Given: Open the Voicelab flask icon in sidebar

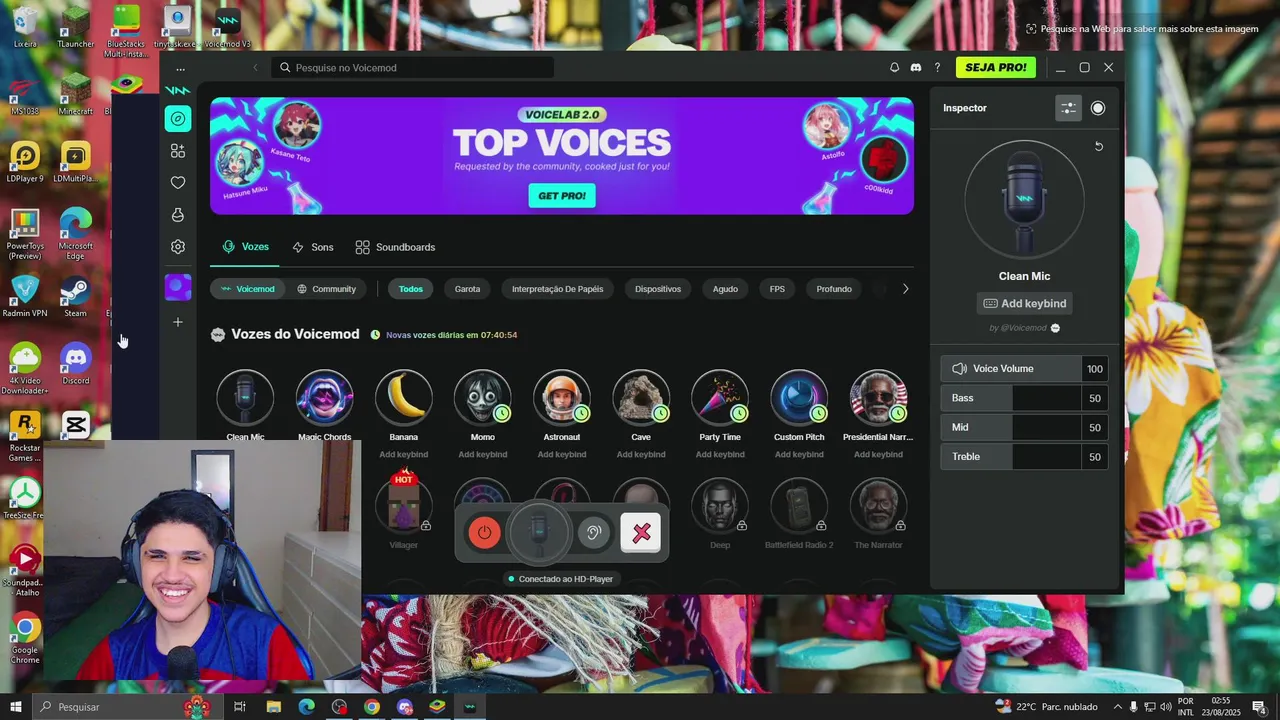Looking at the screenshot, I should (178, 215).
